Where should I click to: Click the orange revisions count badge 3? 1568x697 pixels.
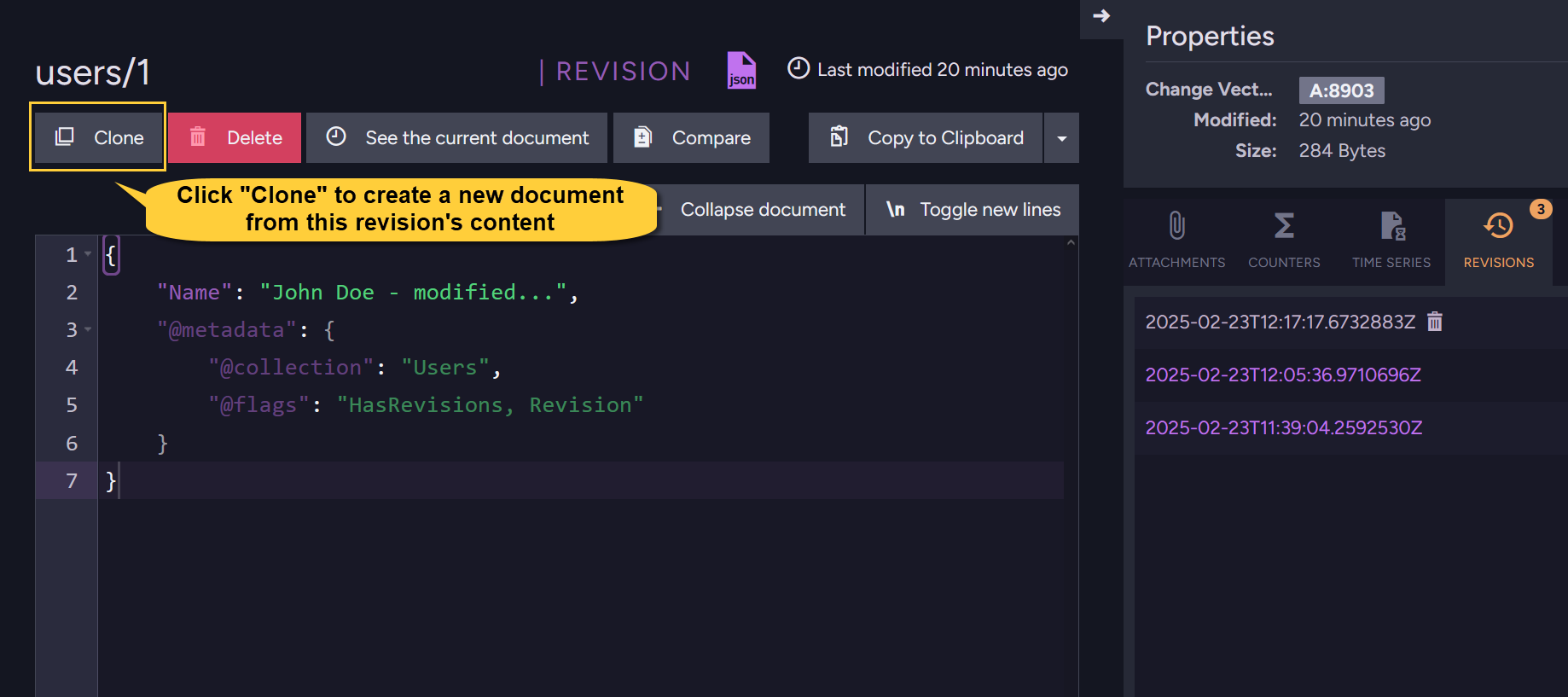click(1541, 209)
